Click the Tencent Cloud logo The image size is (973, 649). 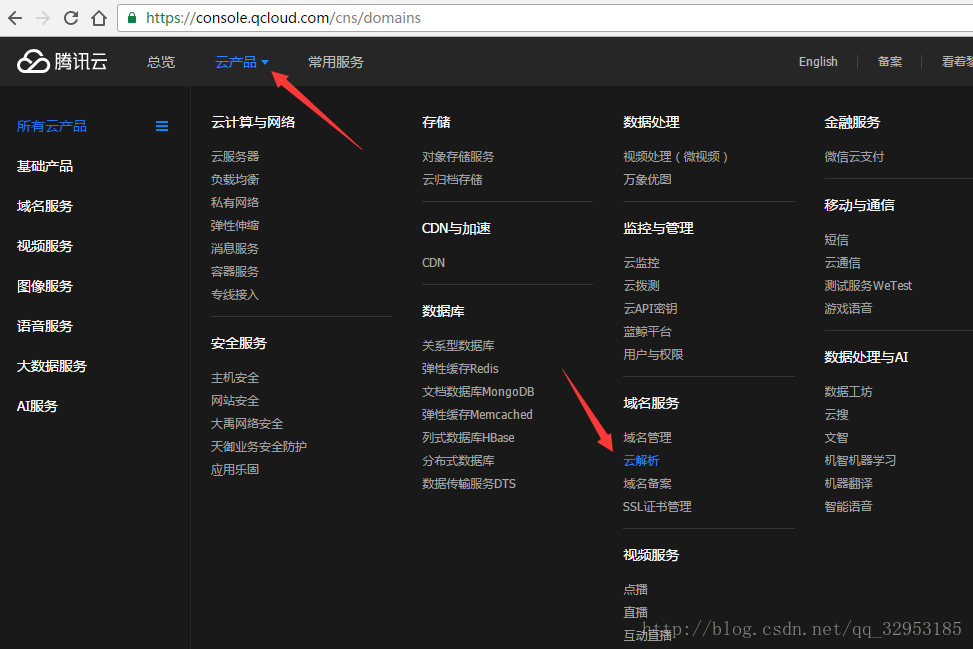(x=62, y=61)
